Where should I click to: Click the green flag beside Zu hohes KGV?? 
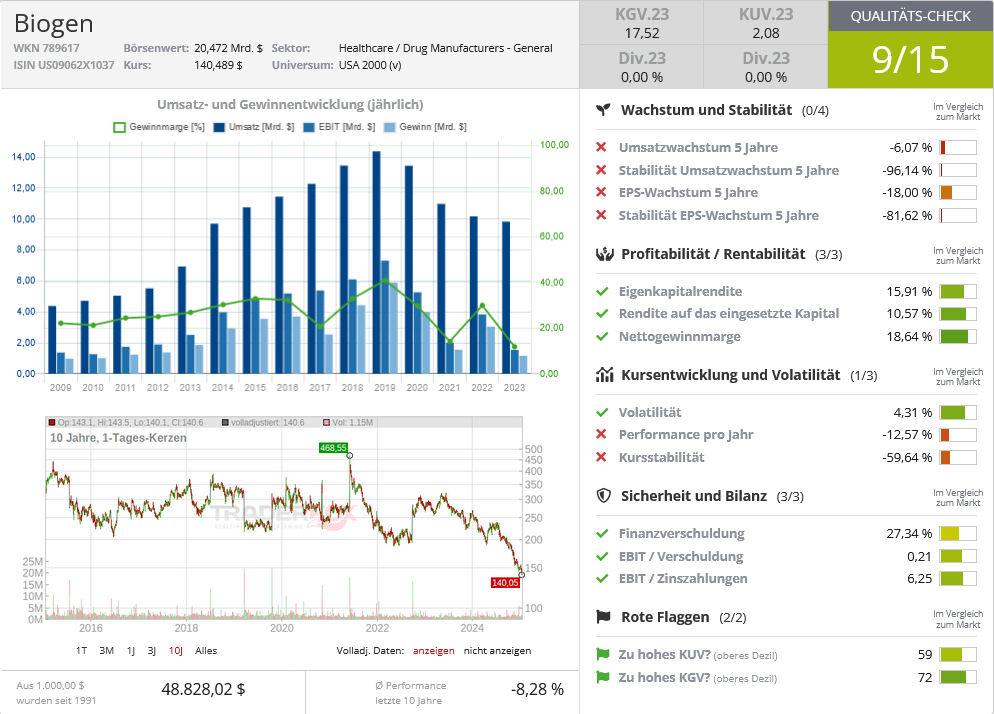point(603,677)
